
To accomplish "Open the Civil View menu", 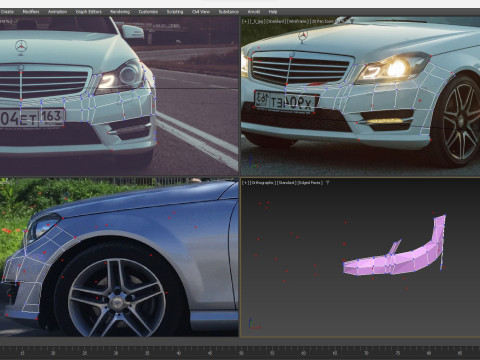I will [201, 12].
